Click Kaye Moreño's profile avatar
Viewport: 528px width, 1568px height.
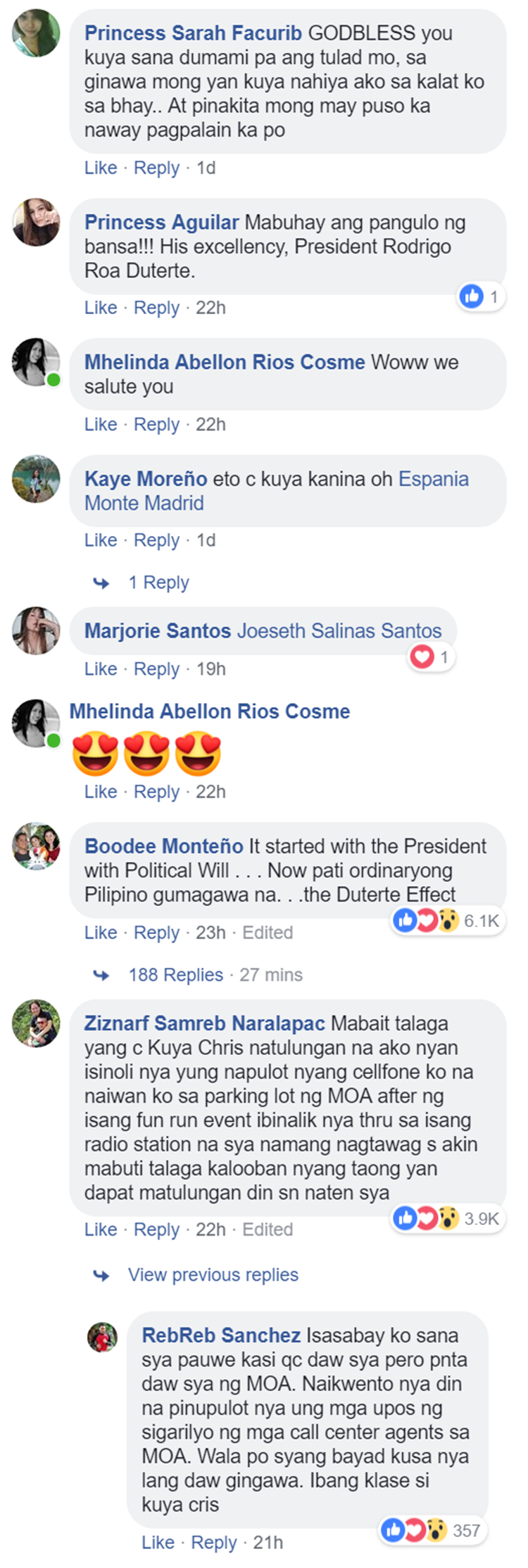(36, 479)
